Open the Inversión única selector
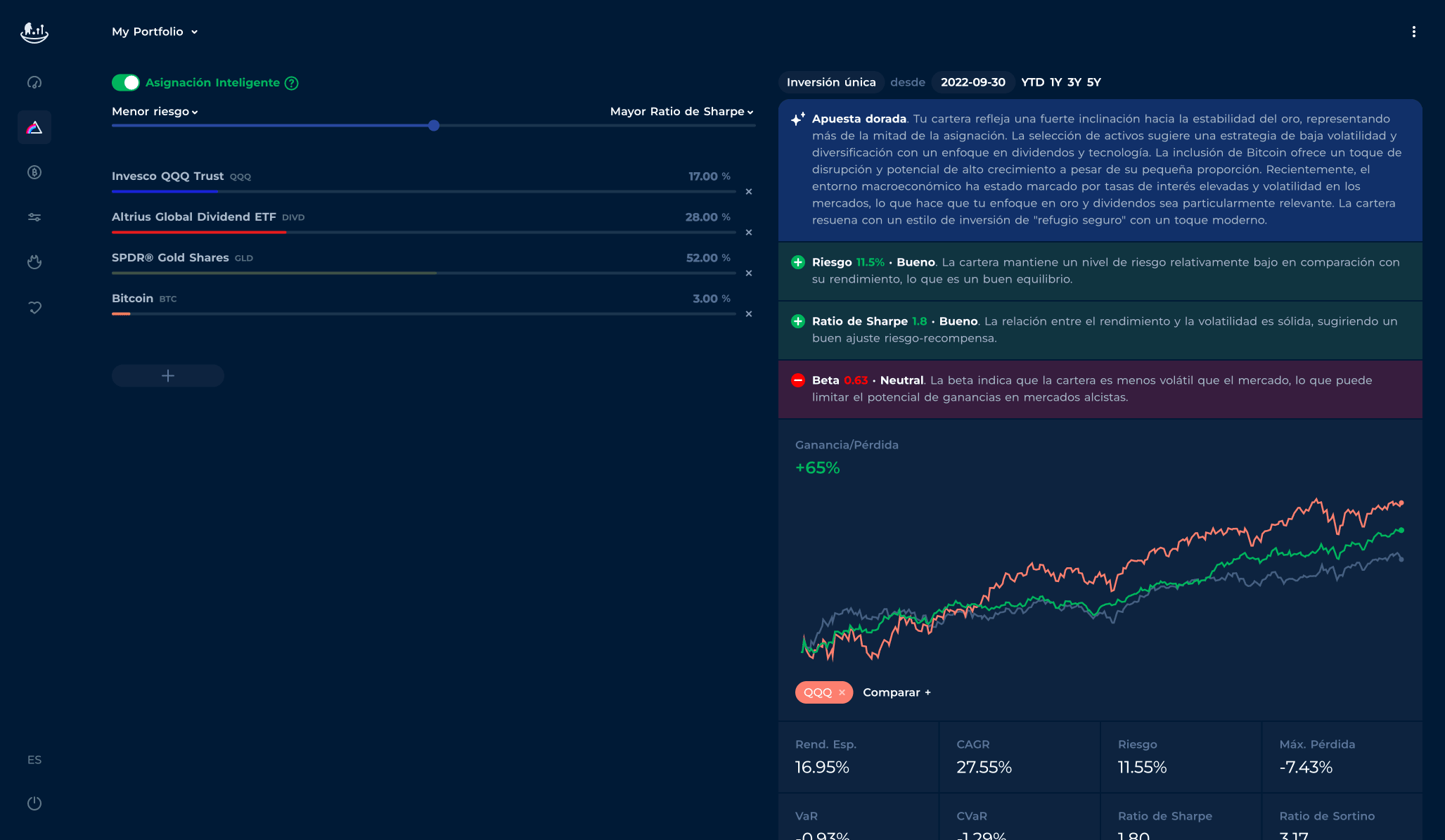Image resolution: width=1445 pixels, height=840 pixels. click(x=831, y=82)
